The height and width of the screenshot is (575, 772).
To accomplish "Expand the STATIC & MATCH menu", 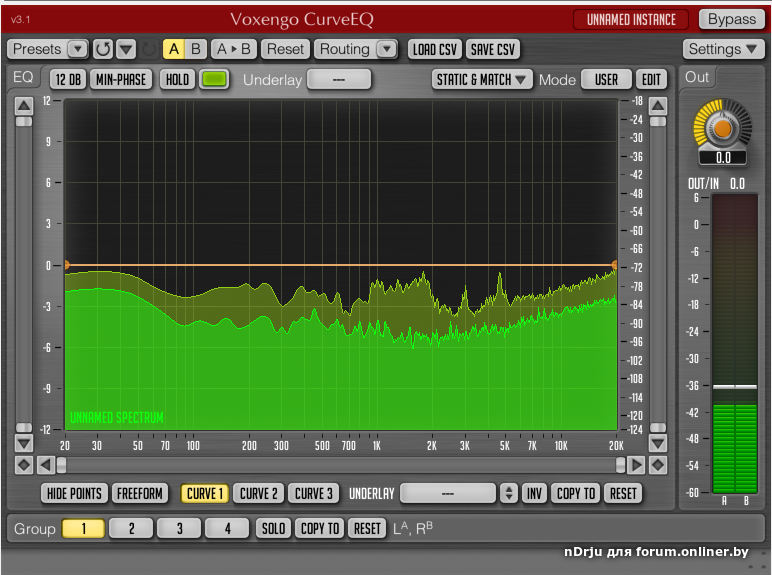I will coord(482,79).
